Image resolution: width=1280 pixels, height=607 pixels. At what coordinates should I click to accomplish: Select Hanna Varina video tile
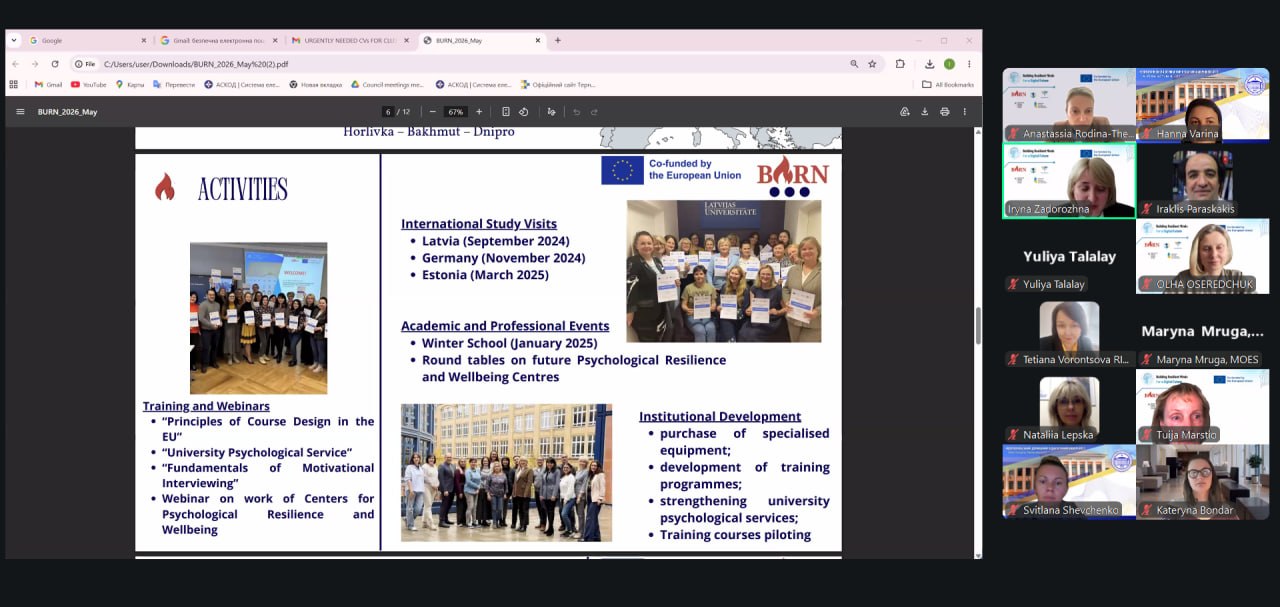[1203, 105]
